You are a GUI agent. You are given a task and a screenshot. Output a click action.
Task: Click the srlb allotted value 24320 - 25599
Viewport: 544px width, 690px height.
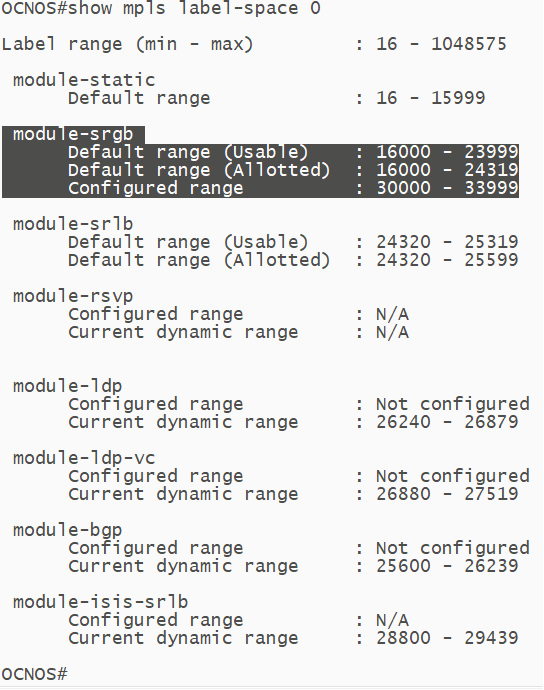tap(447, 260)
